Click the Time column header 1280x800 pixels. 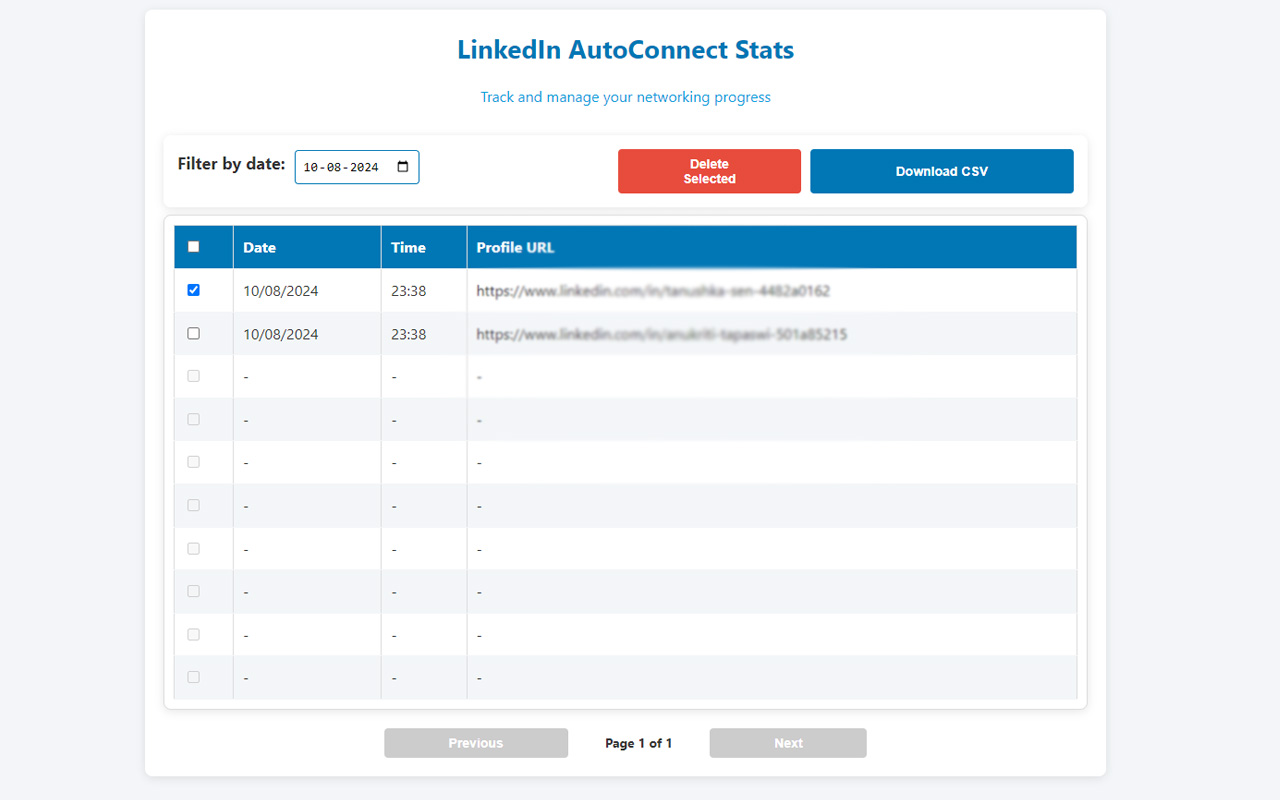424,247
